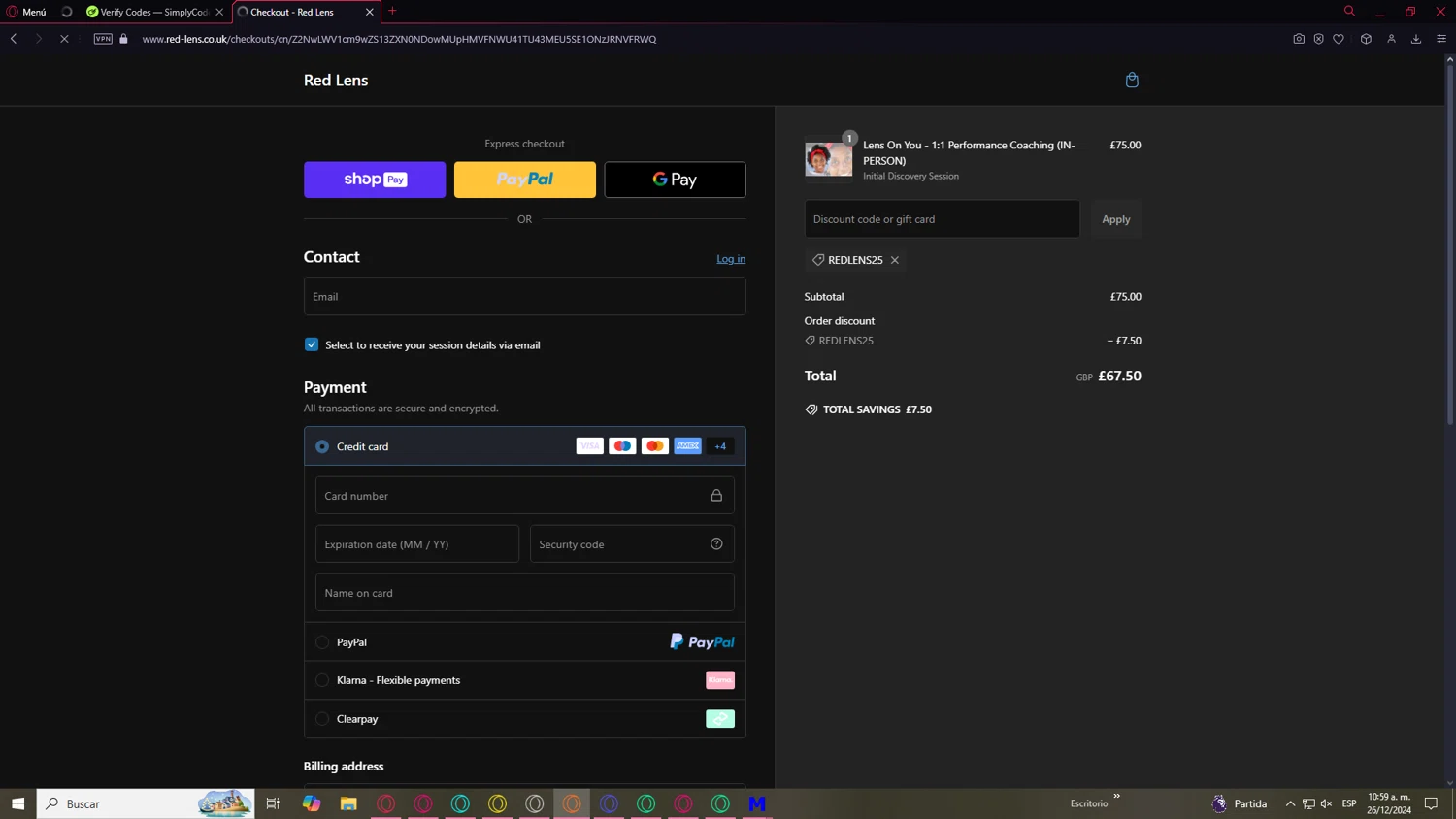
Task: Open the Red Lens store home link
Action: pyautogui.click(x=336, y=81)
